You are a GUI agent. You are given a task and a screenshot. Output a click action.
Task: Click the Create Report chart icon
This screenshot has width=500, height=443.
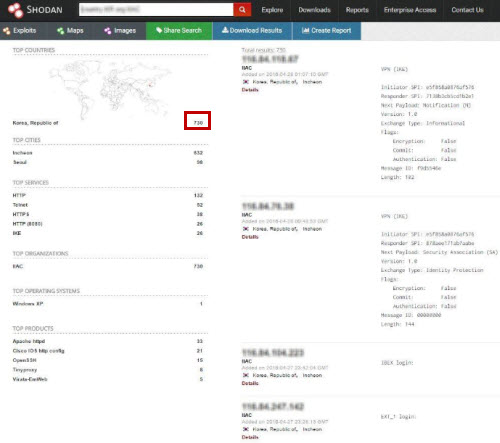(305, 30)
